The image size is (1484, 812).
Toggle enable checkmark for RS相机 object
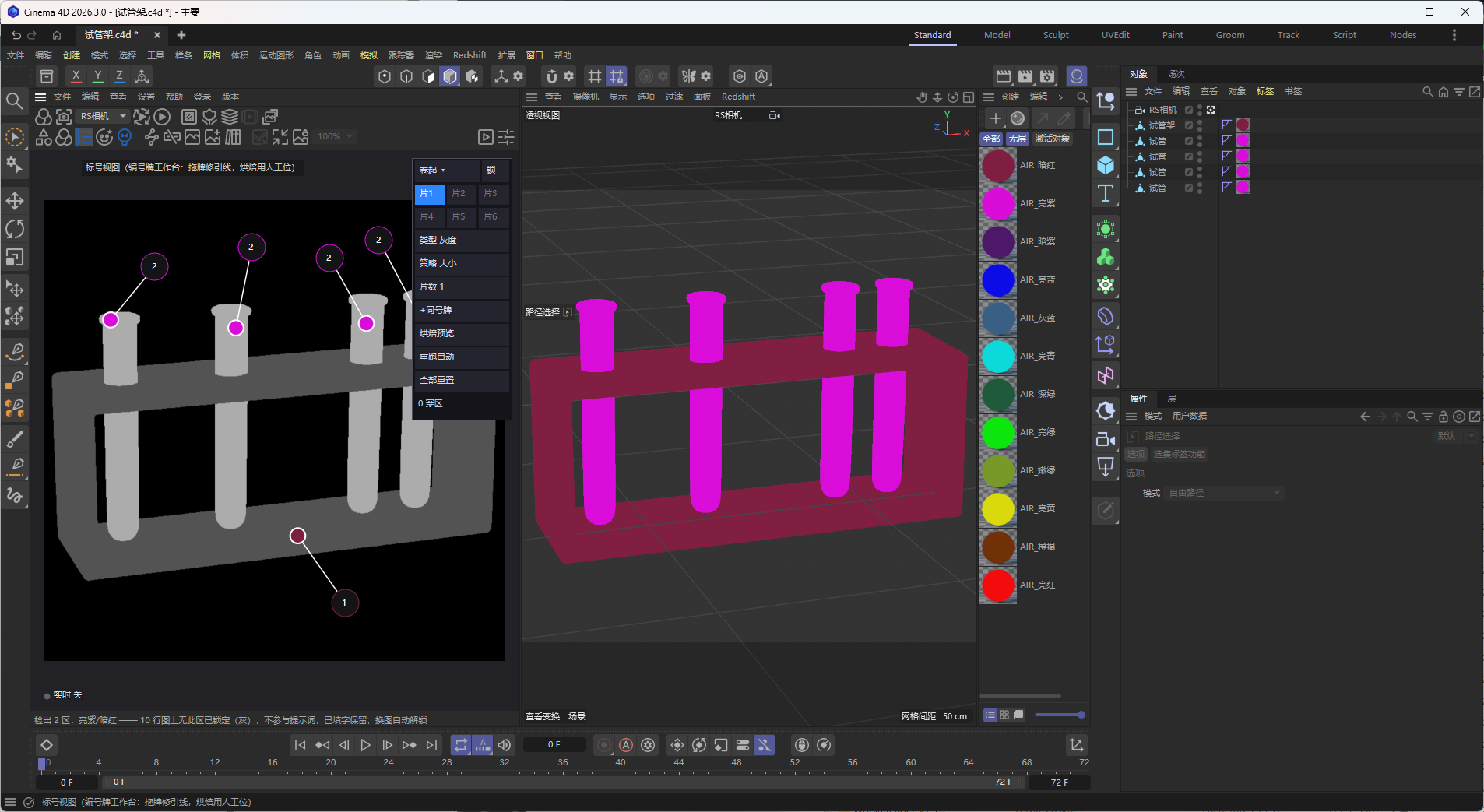coord(1189,110)
